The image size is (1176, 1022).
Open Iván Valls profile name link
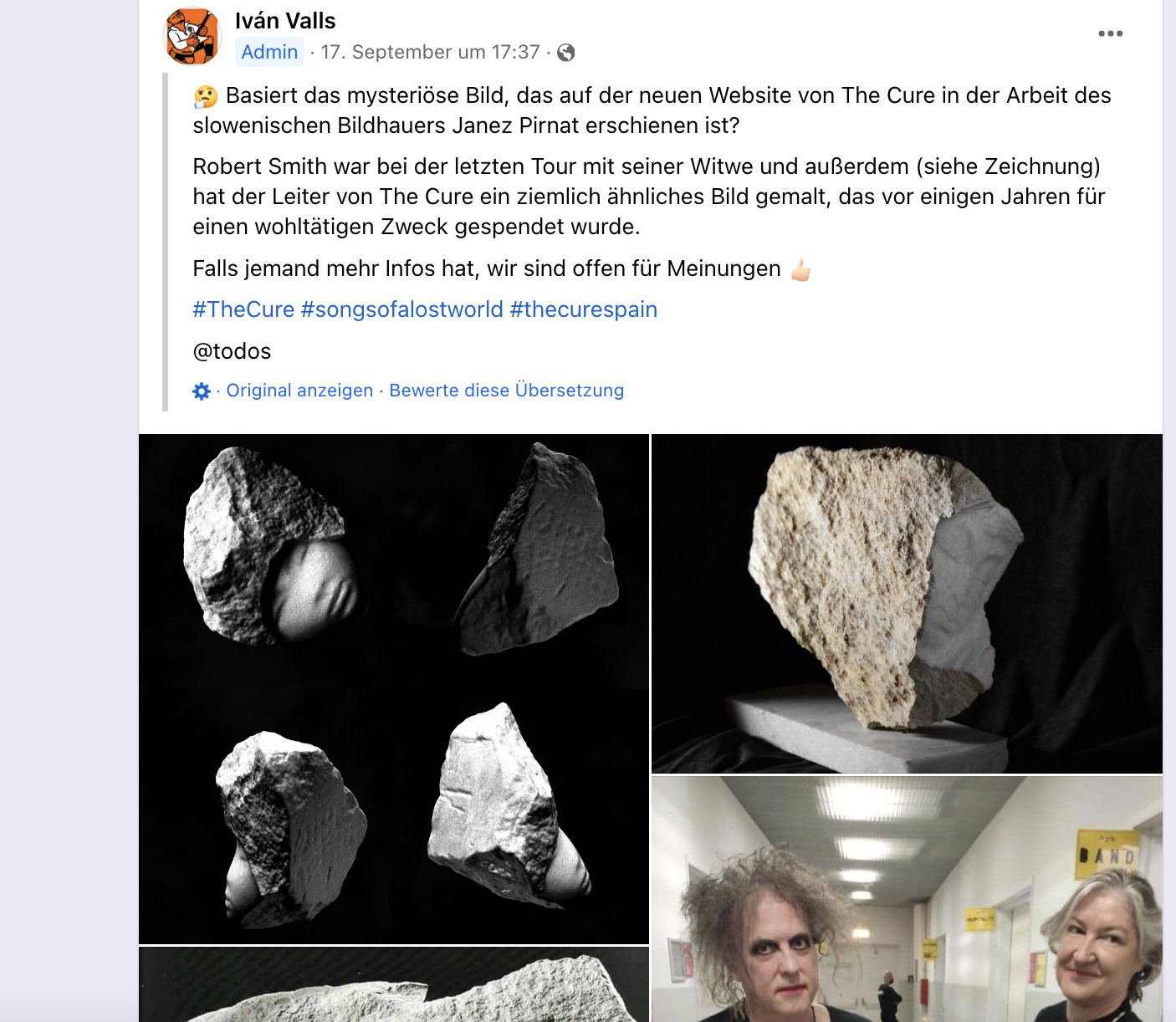tap(285, 21)
